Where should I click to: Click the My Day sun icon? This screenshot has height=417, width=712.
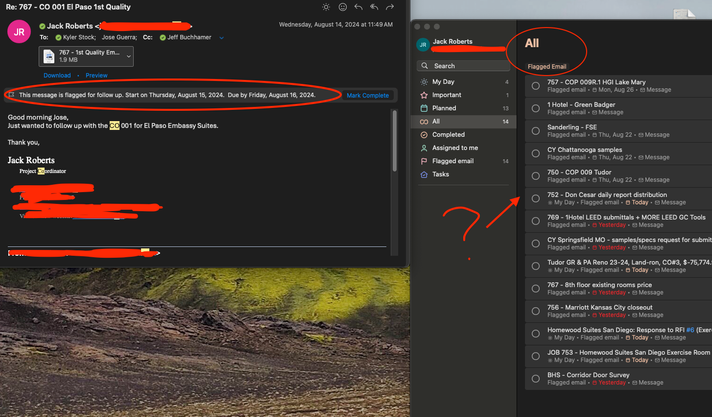coord(424,82)
